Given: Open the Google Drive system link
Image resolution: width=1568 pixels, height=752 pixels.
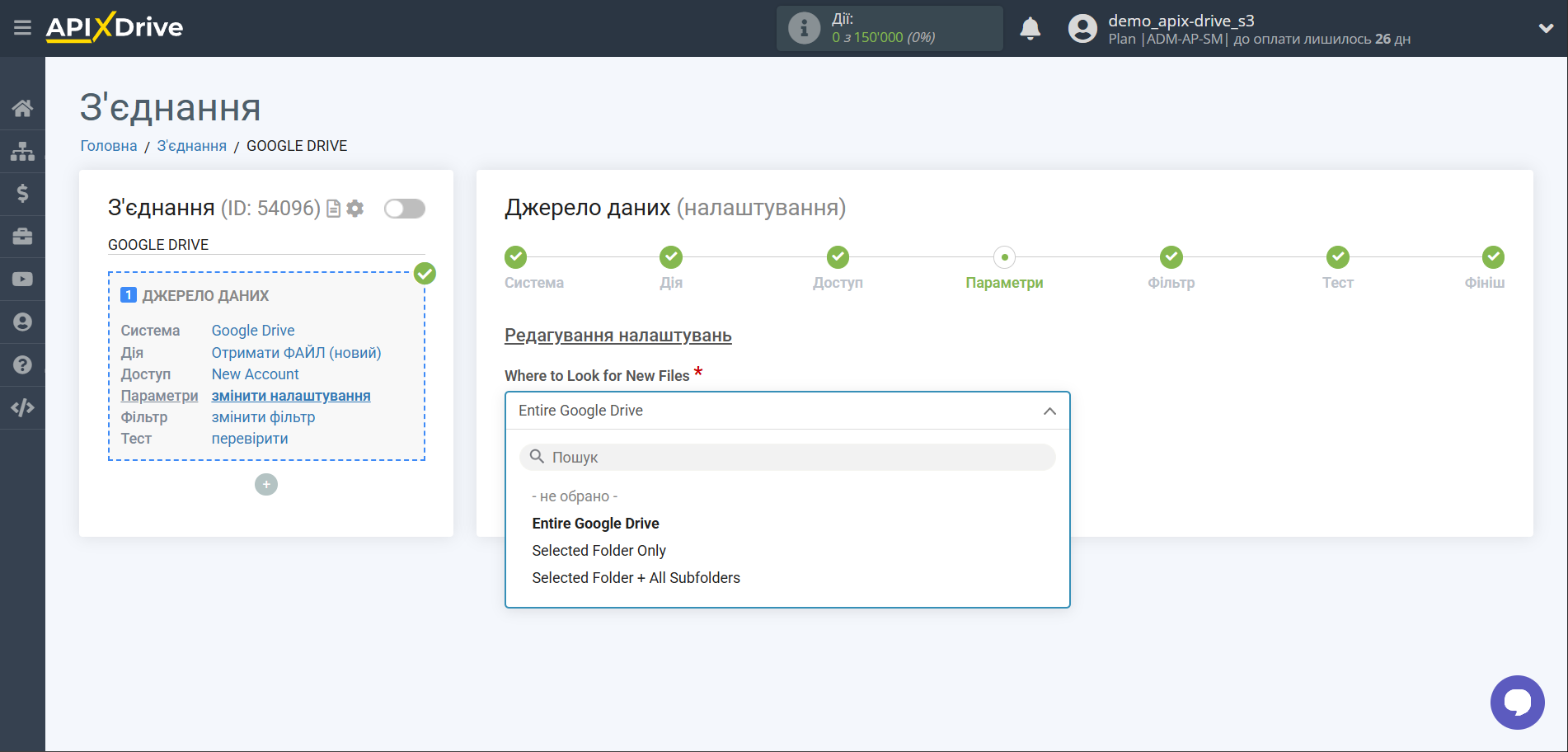Looking at the screenshot, I should tap(253, 331).
